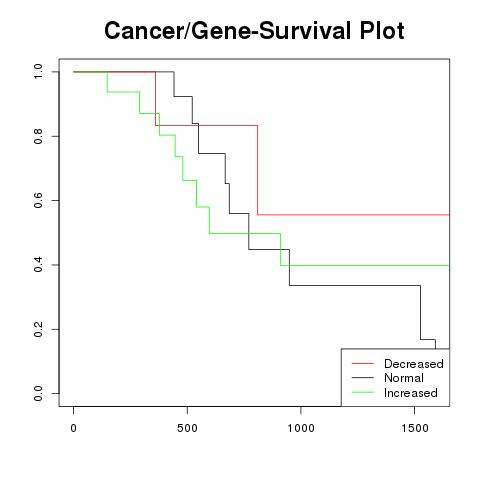The width and height of the screenshot is (480, 480).
Task: Click the 0.8 y-axis tick label
Action: 38,136
